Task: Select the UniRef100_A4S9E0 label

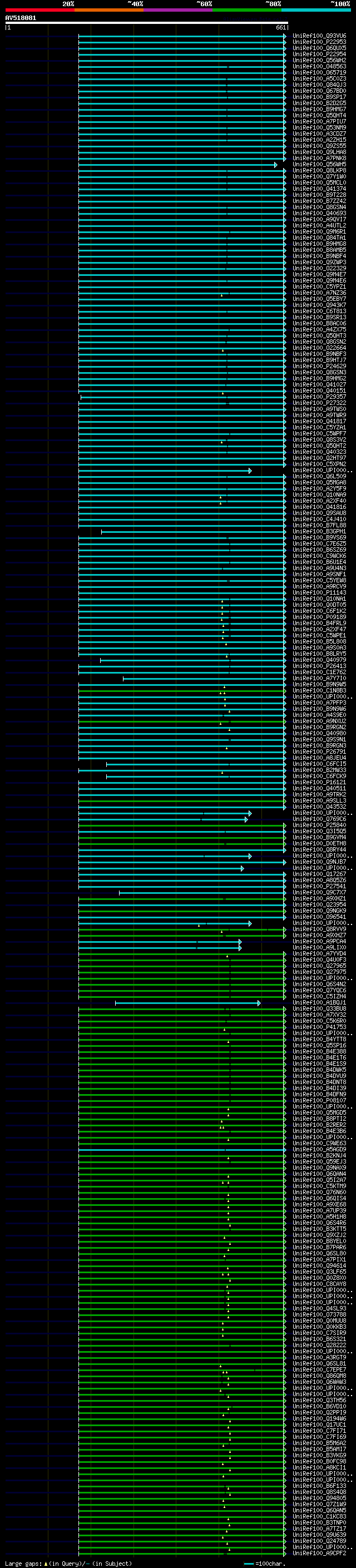Action: pyautogui.click(x=319, y=715)
